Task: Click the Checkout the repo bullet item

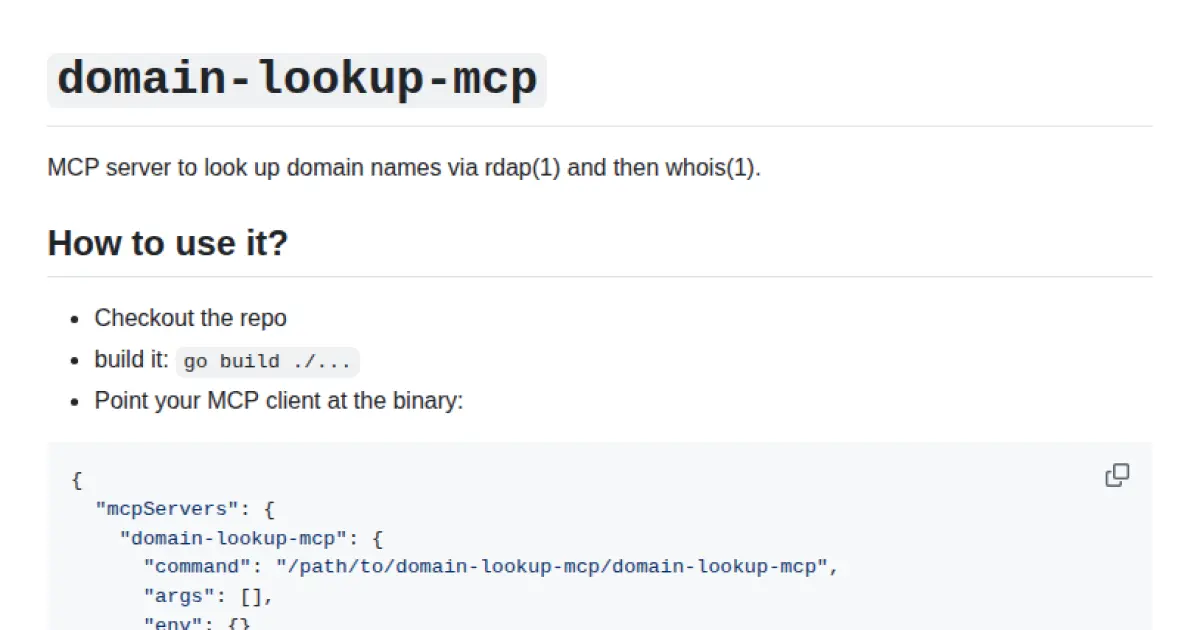Action: point(190,318)
